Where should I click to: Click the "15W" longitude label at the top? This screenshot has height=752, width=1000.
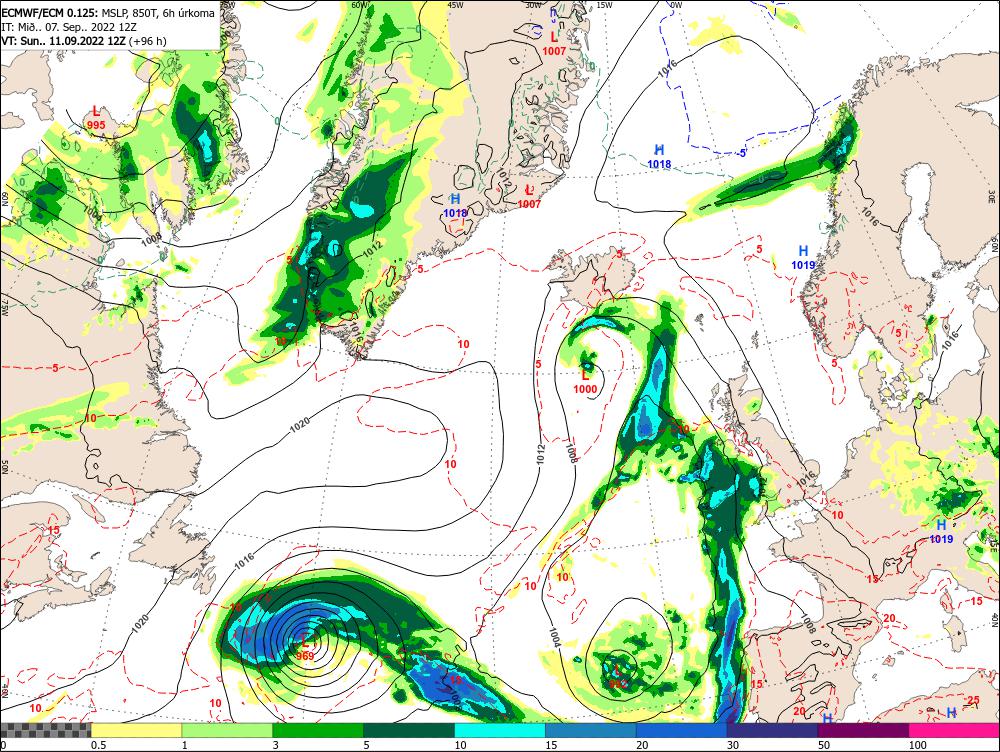pos(604,5)
